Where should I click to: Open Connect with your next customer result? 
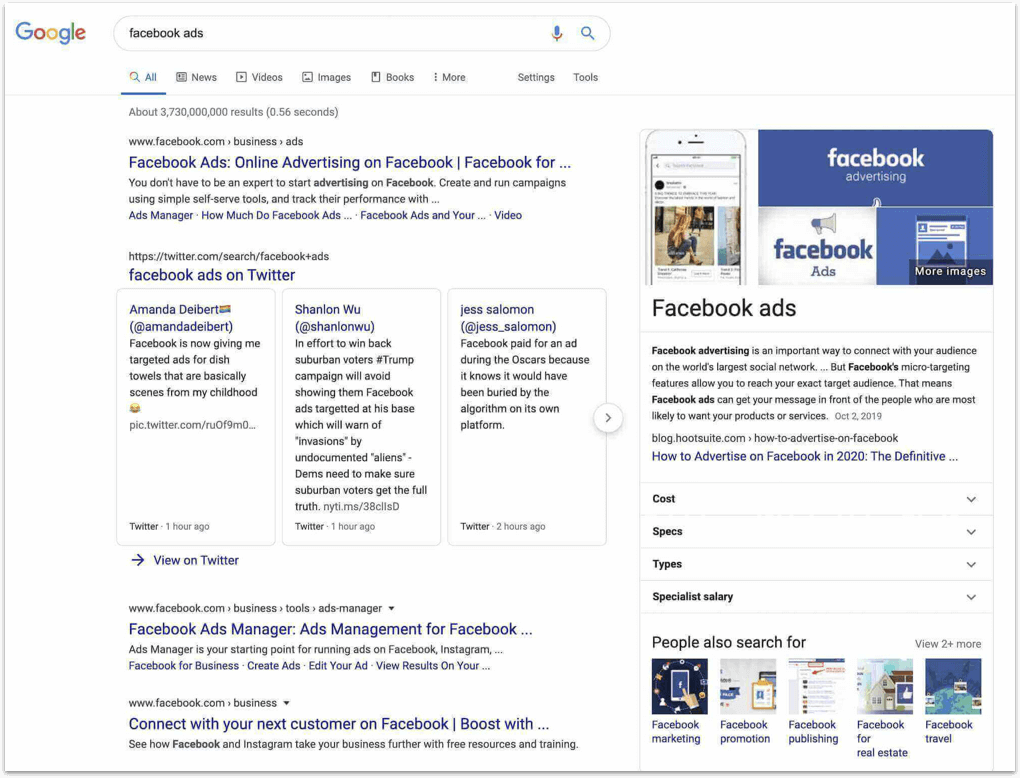(339, 725)
